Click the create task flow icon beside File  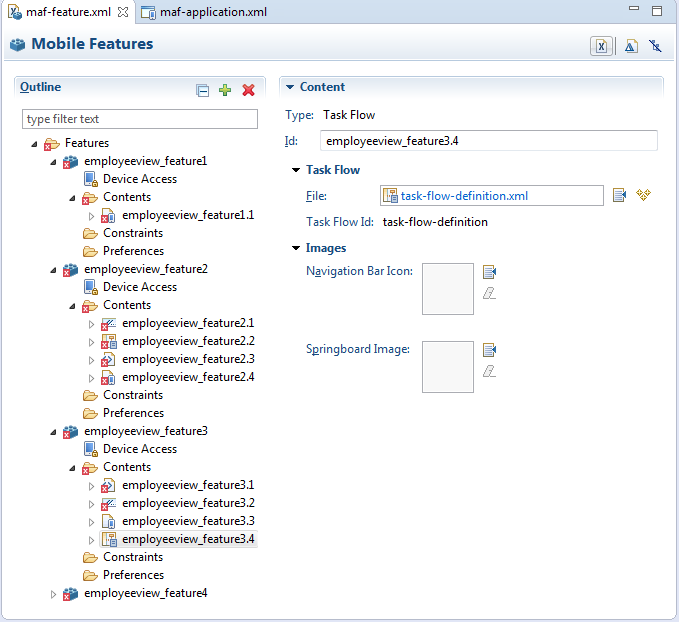[x=643, y=195]
